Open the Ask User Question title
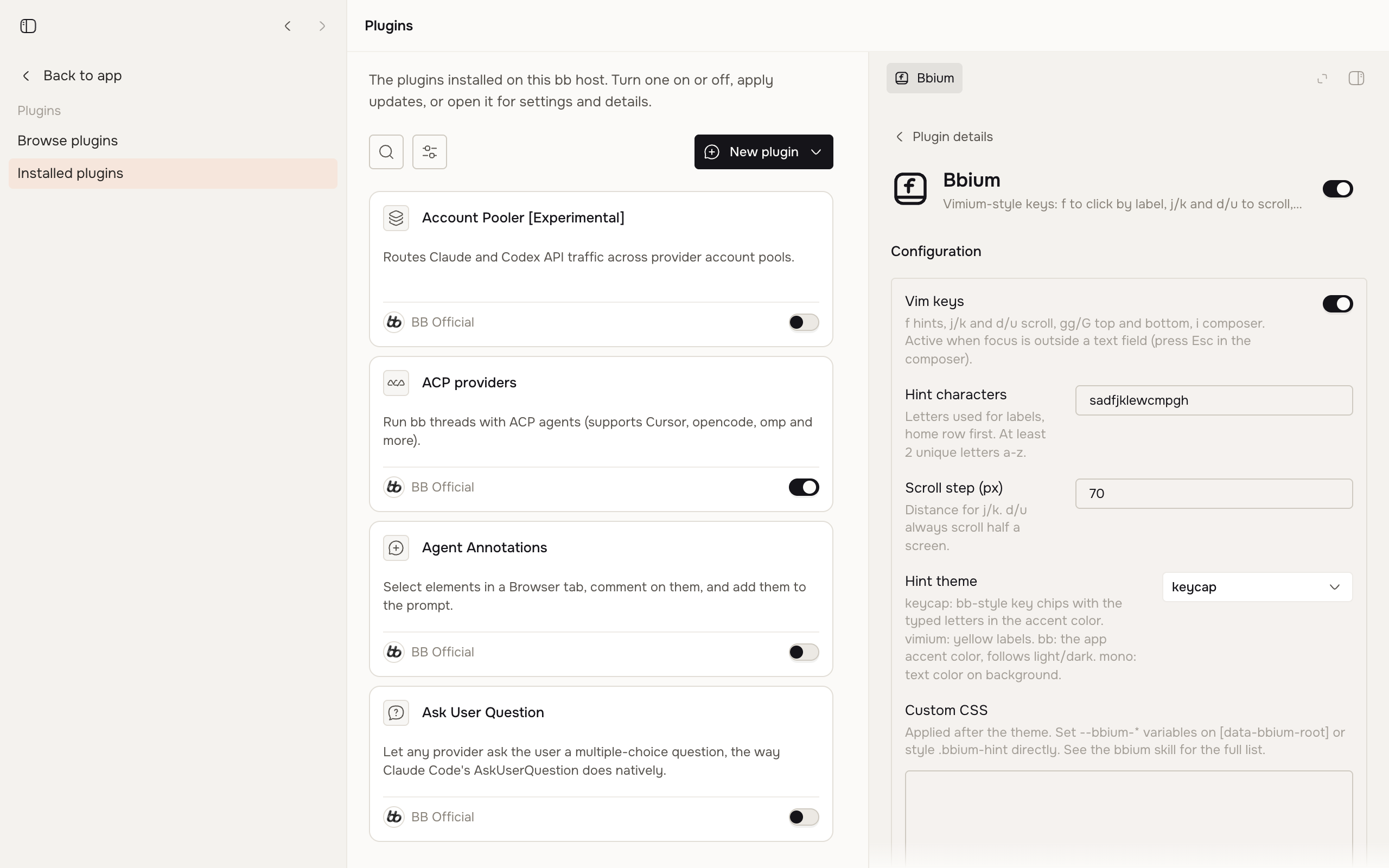The width and height of the screenshot is (1389, 868). pos(483,712)
